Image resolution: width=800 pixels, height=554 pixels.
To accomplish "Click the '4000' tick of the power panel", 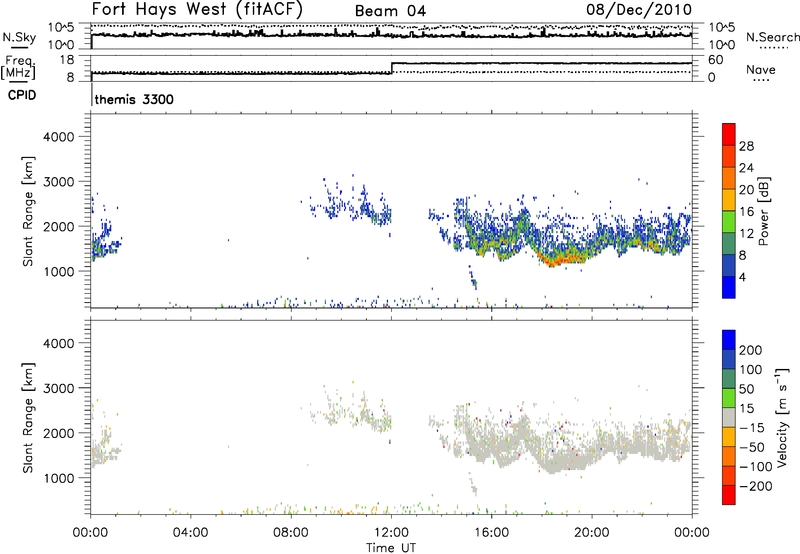I will pyautogui.click(x=59, y=137).
